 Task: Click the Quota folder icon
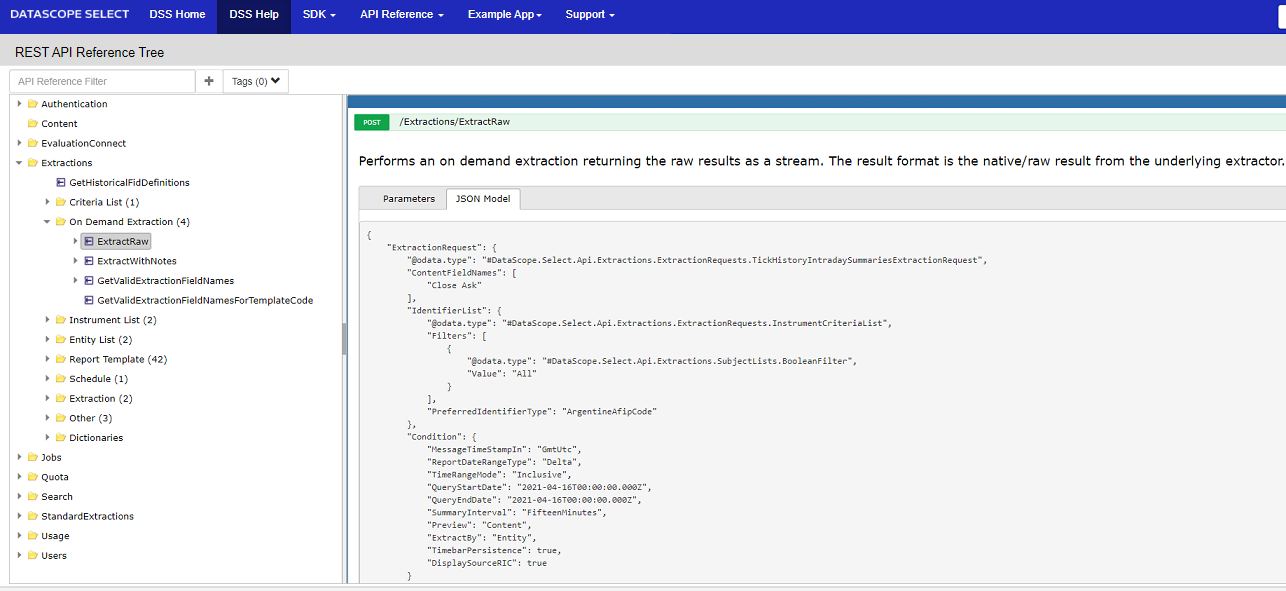(32, 477)
